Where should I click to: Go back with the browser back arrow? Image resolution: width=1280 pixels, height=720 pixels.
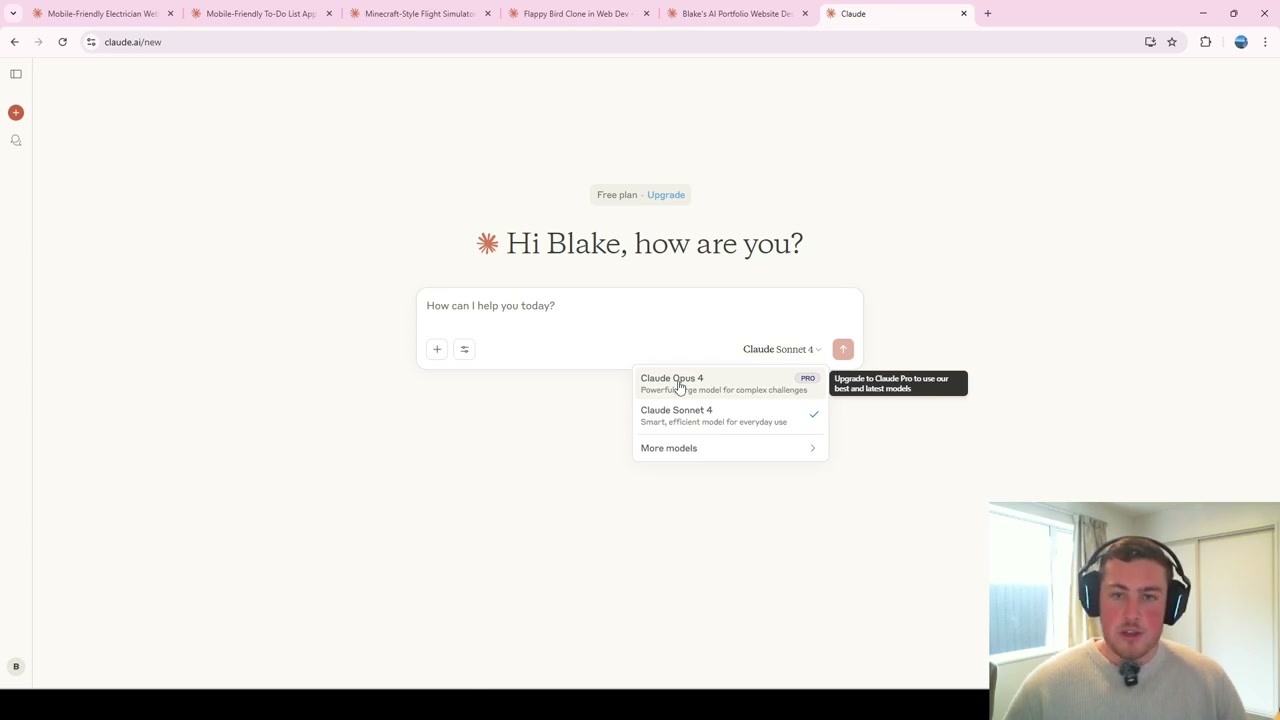click(x=14, y=42)
